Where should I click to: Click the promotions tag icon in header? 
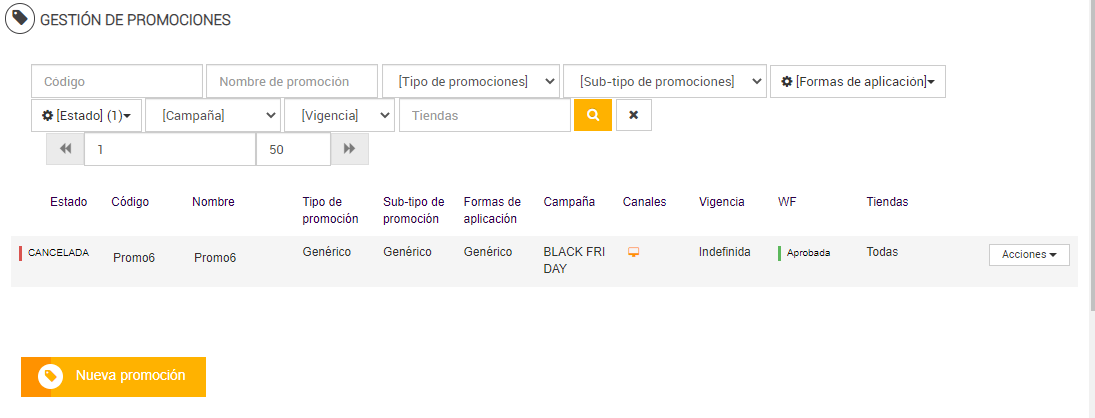(x=20, y=19)
